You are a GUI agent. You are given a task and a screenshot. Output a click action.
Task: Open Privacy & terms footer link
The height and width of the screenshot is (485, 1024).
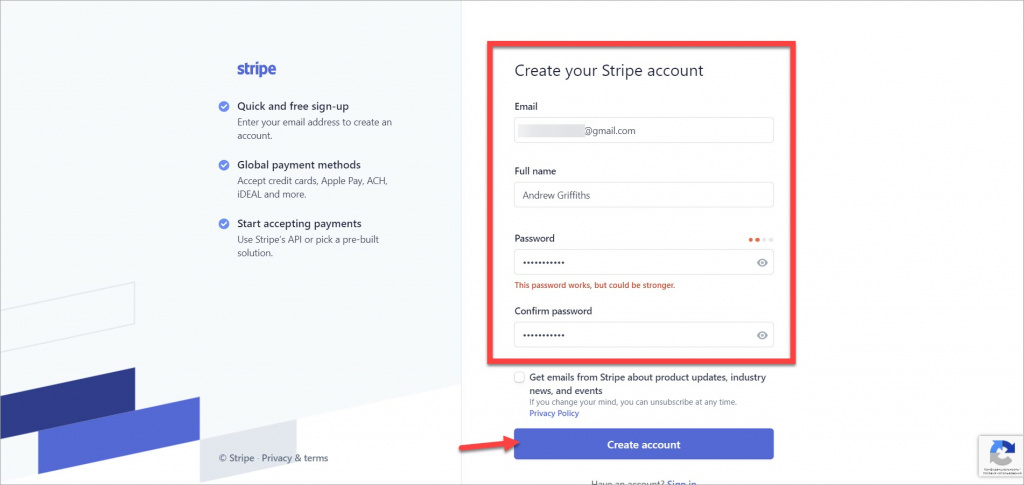[x=295, y=458]
